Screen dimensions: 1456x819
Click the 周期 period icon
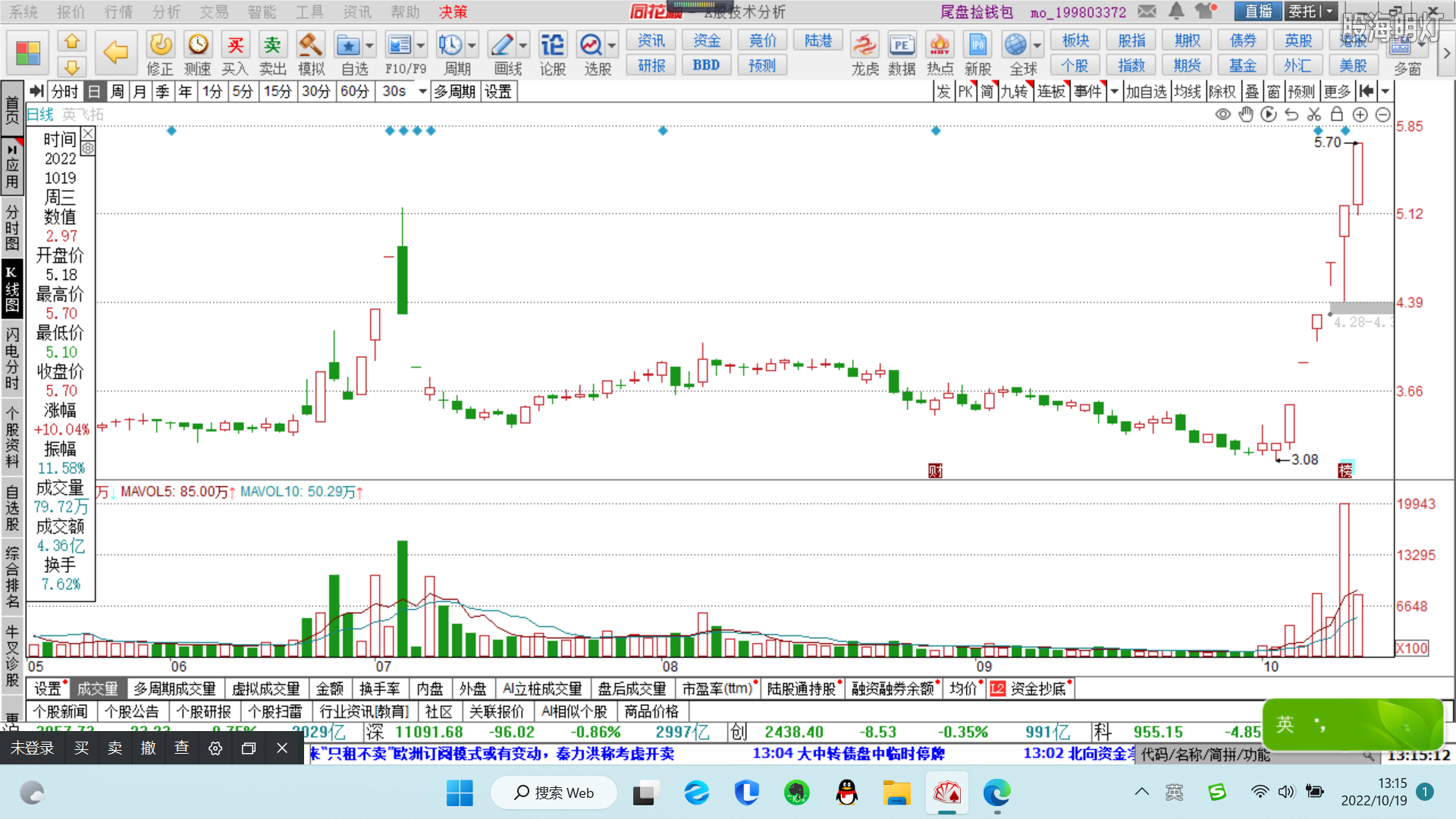450,53
